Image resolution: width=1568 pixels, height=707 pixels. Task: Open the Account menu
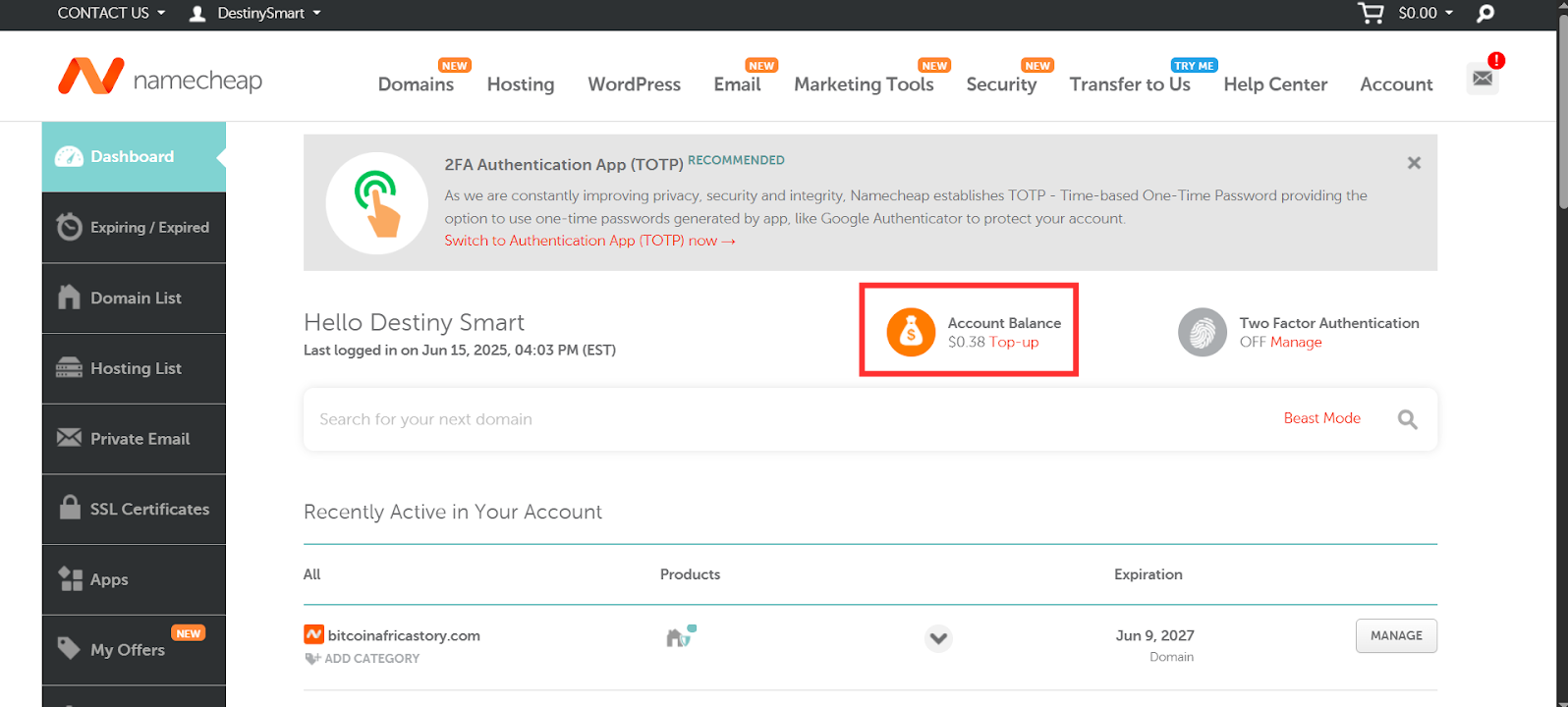pos(1396,84)
